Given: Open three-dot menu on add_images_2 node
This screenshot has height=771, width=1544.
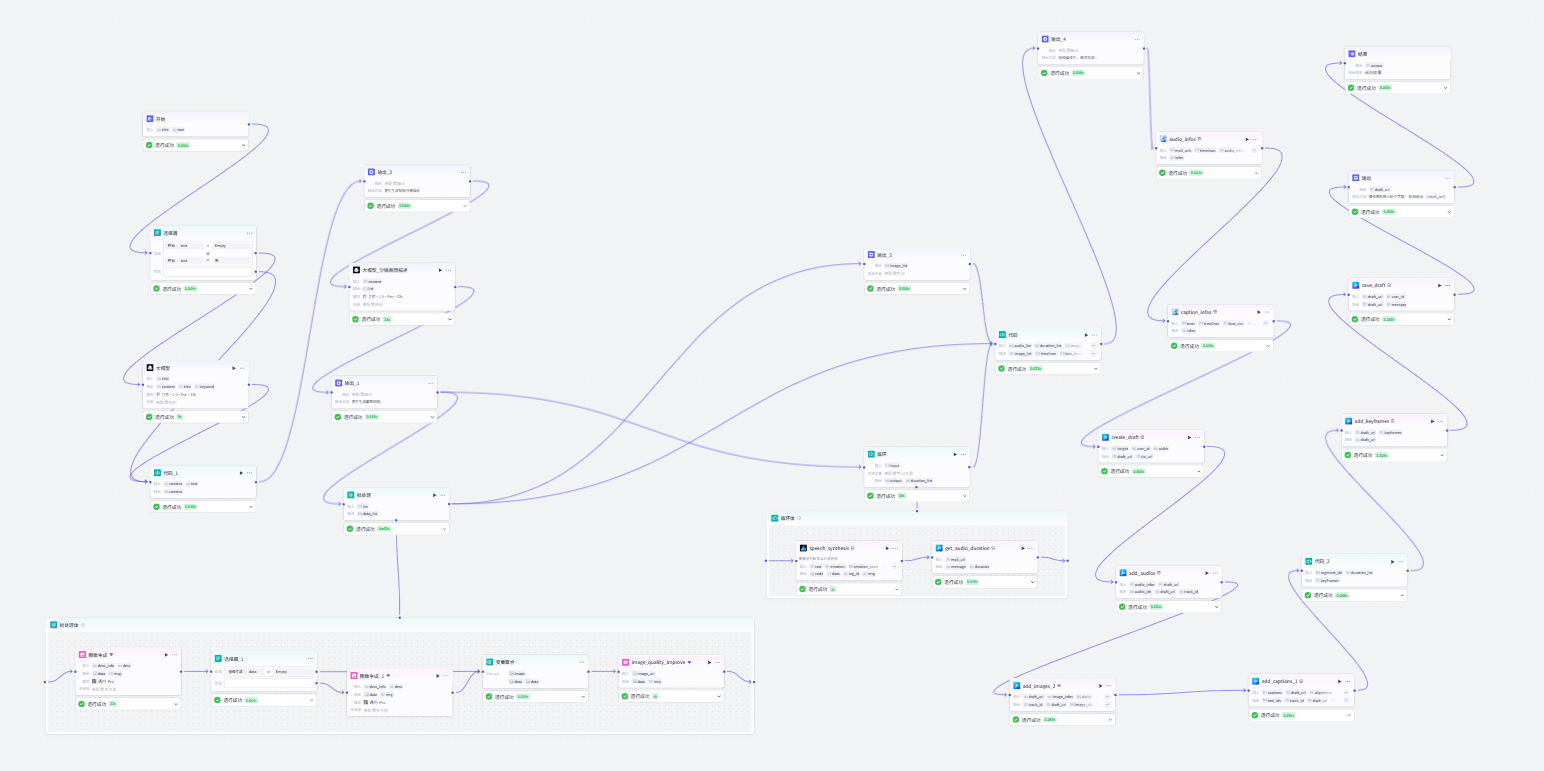Looking at the screenshot, I should point(1108,686).
